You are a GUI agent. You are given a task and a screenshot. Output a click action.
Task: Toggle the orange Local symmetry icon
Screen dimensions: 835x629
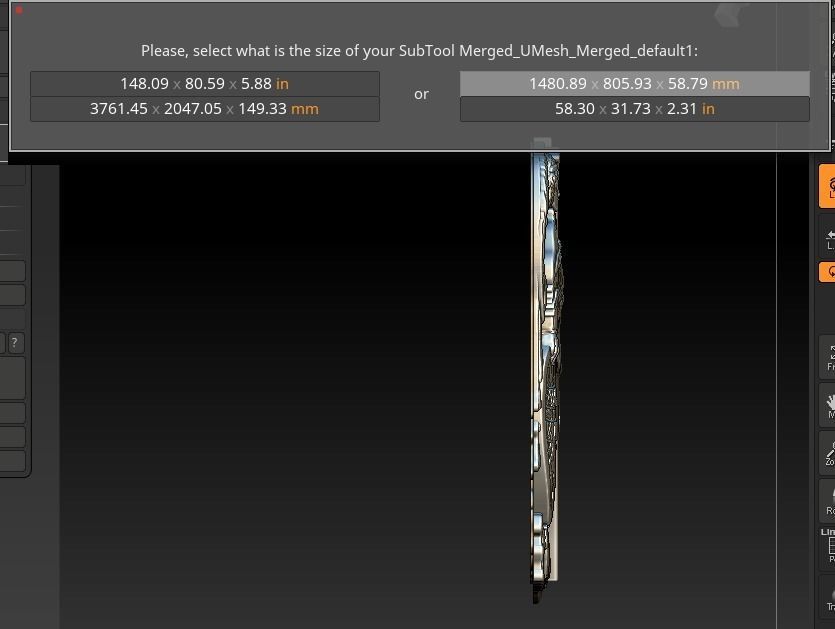pyautogui.click(x=828, y=186)
